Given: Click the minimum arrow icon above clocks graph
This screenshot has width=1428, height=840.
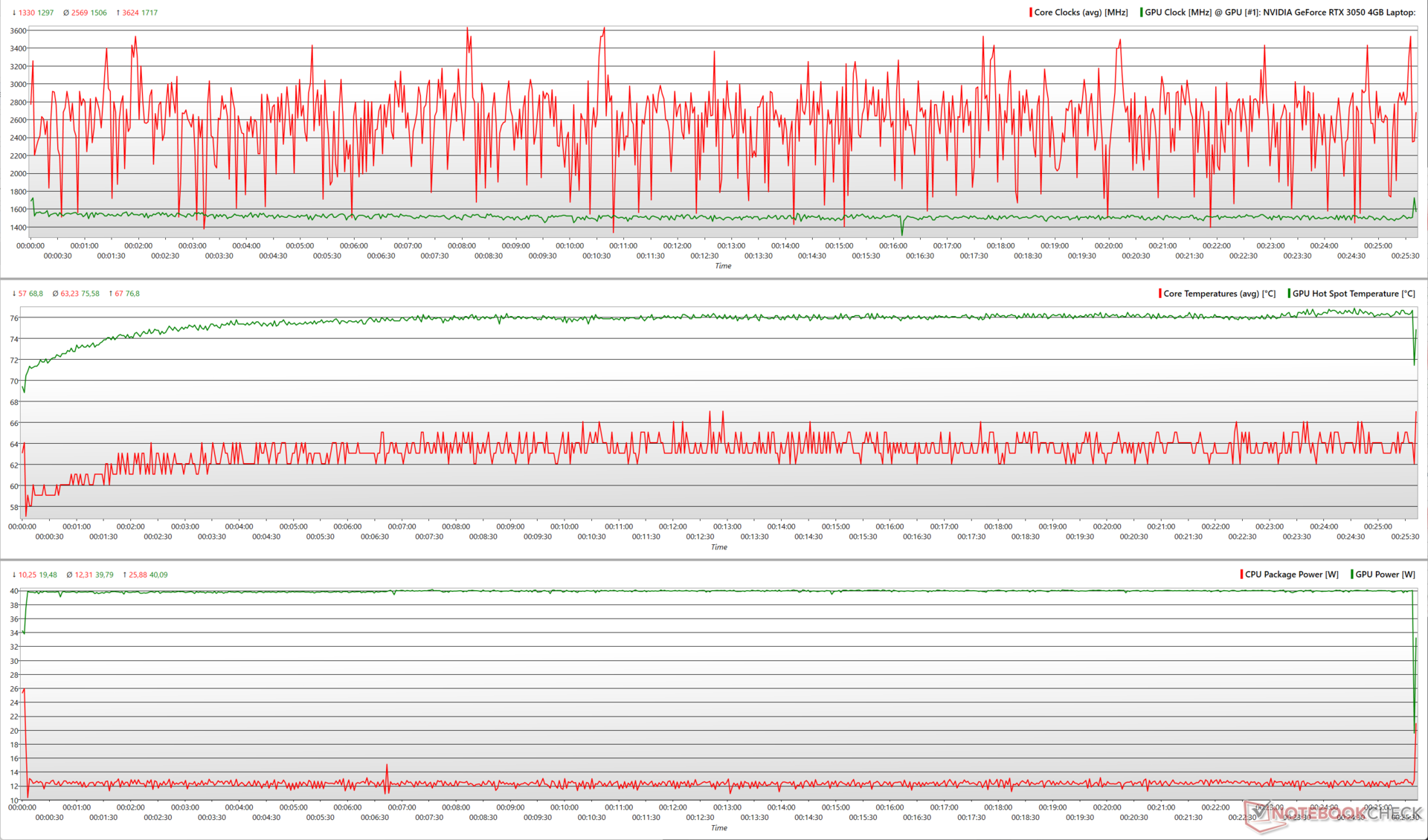Looking at the screenshot, I should [13, 13].
